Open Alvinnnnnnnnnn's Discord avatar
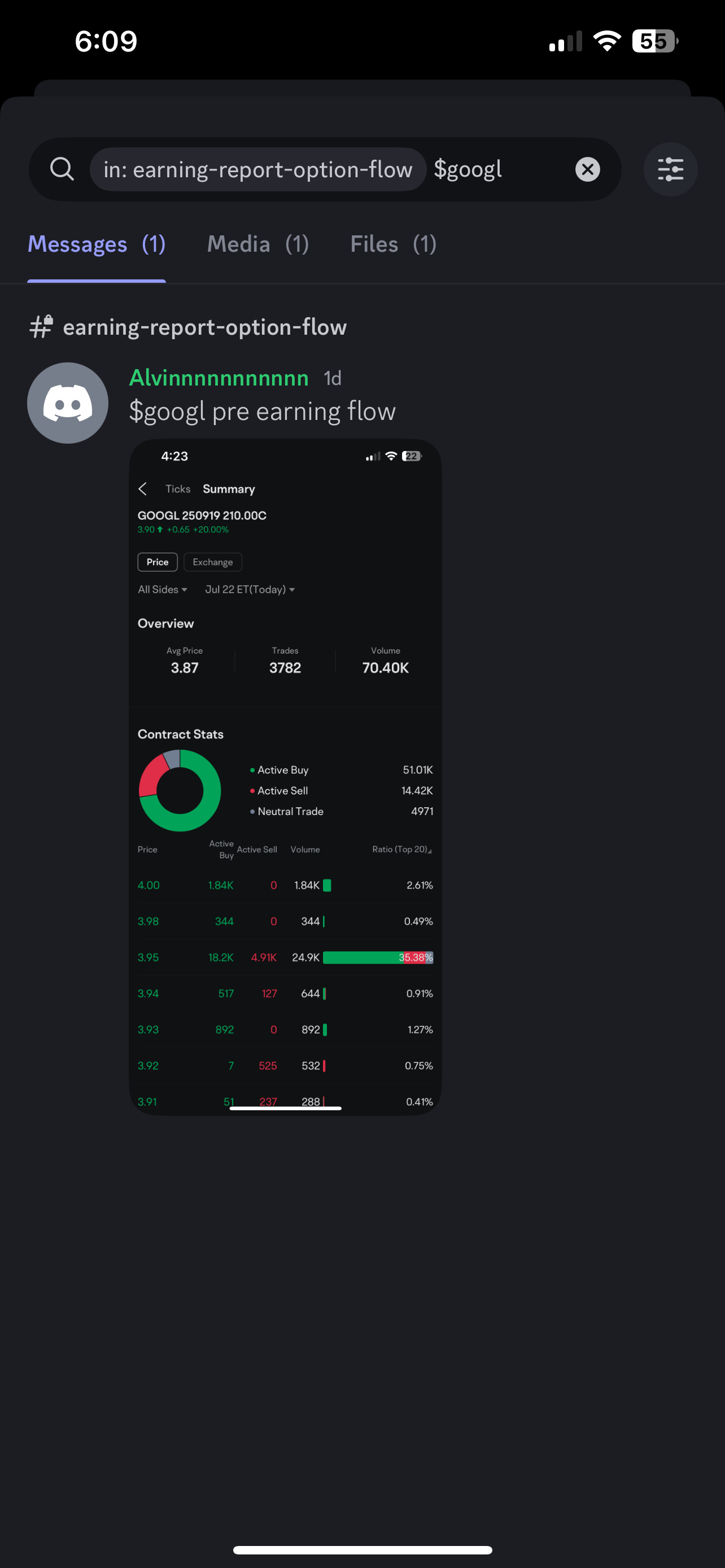The image size is (725, 1568). [x=68, y=403]
